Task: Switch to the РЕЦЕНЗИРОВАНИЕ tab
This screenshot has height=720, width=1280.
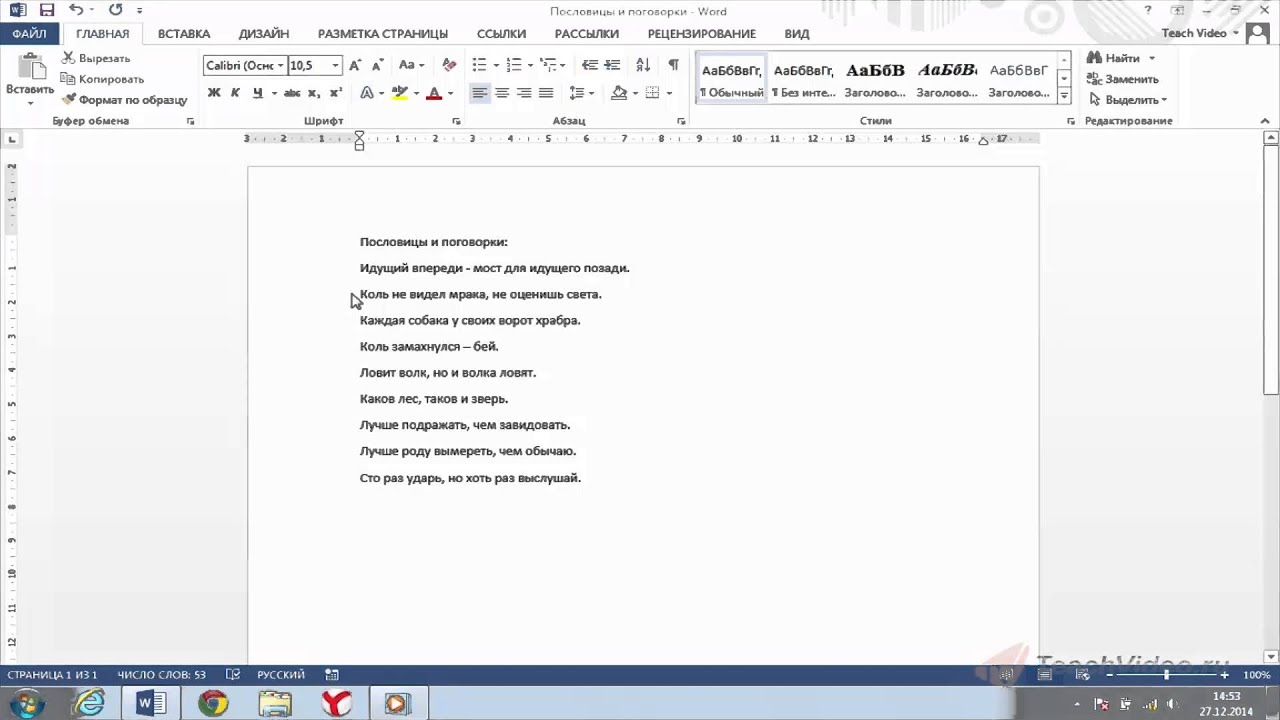Action: 701,33
